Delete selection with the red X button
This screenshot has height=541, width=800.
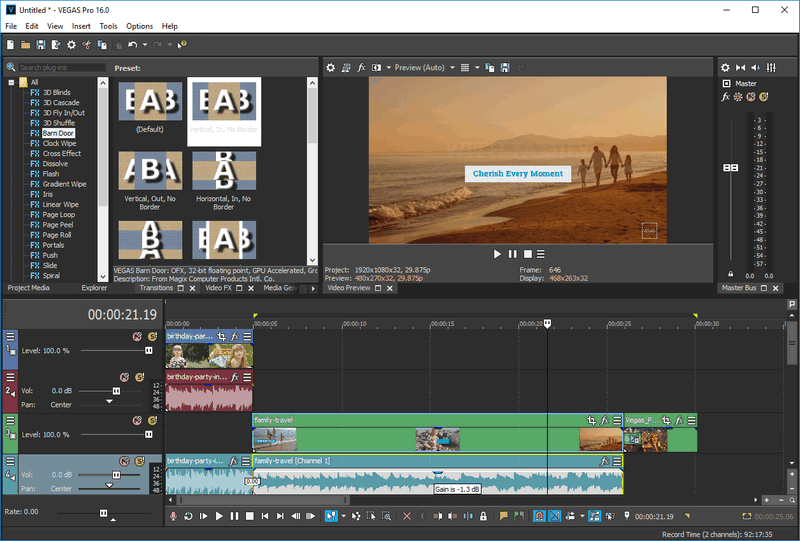(407, 516)
